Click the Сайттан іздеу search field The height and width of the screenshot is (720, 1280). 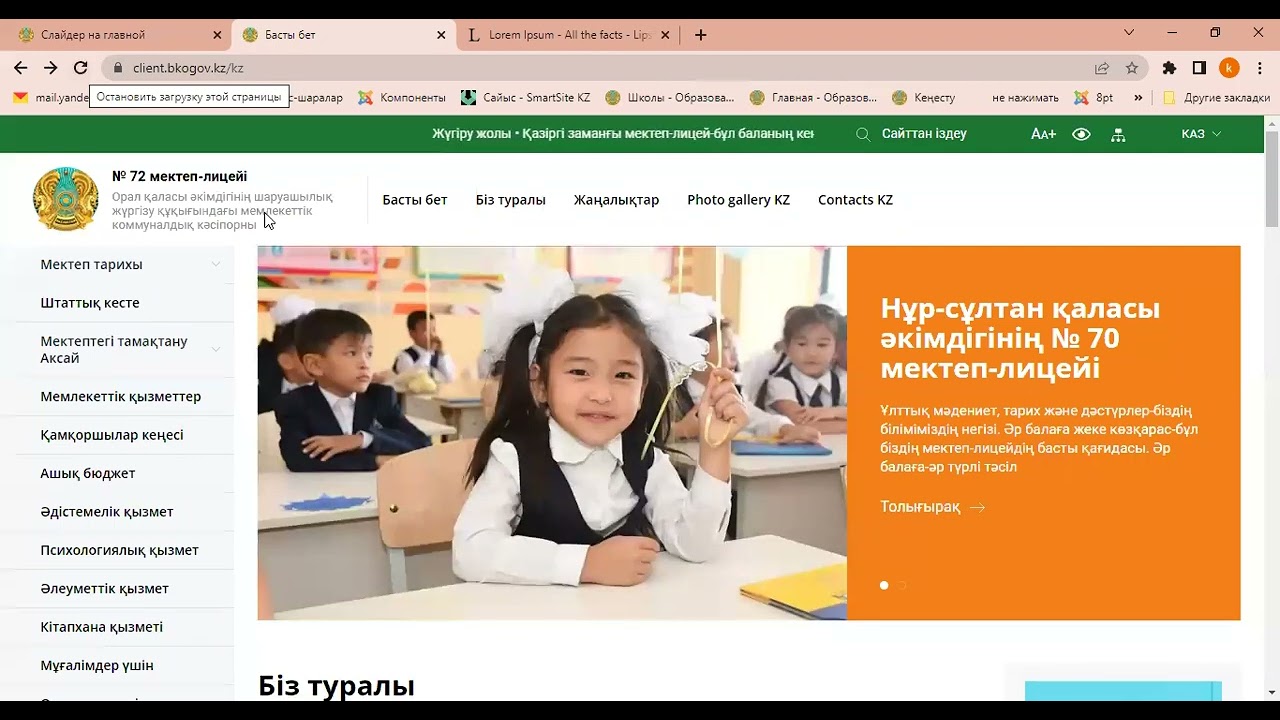pyautogui.click(x=925, y=134)
